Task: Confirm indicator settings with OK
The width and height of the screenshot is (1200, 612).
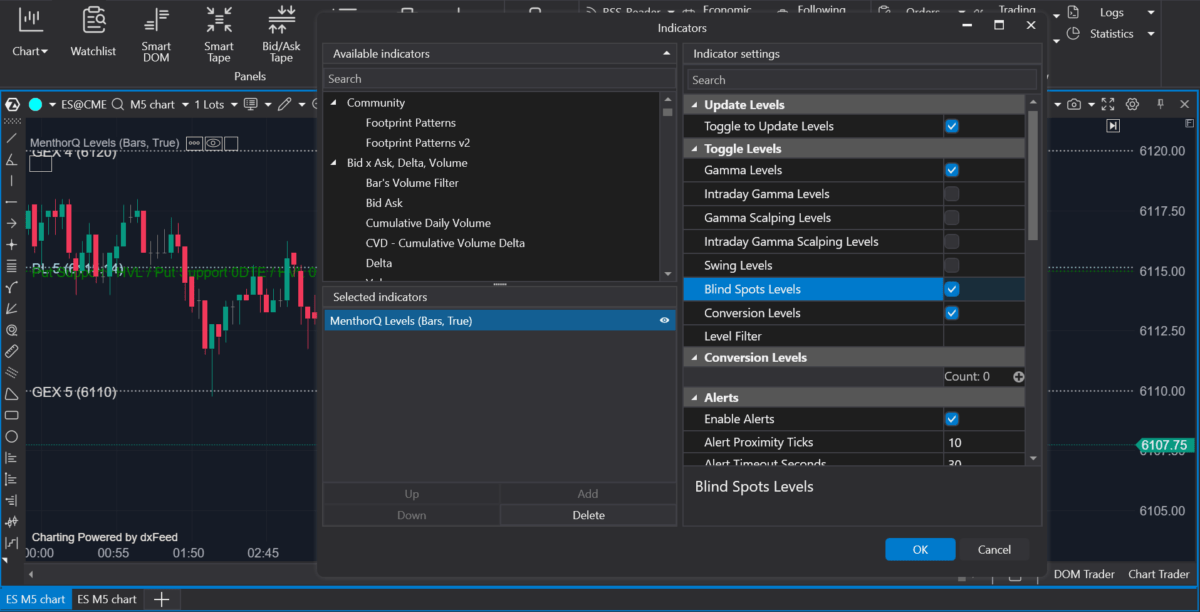Action: 919,548
